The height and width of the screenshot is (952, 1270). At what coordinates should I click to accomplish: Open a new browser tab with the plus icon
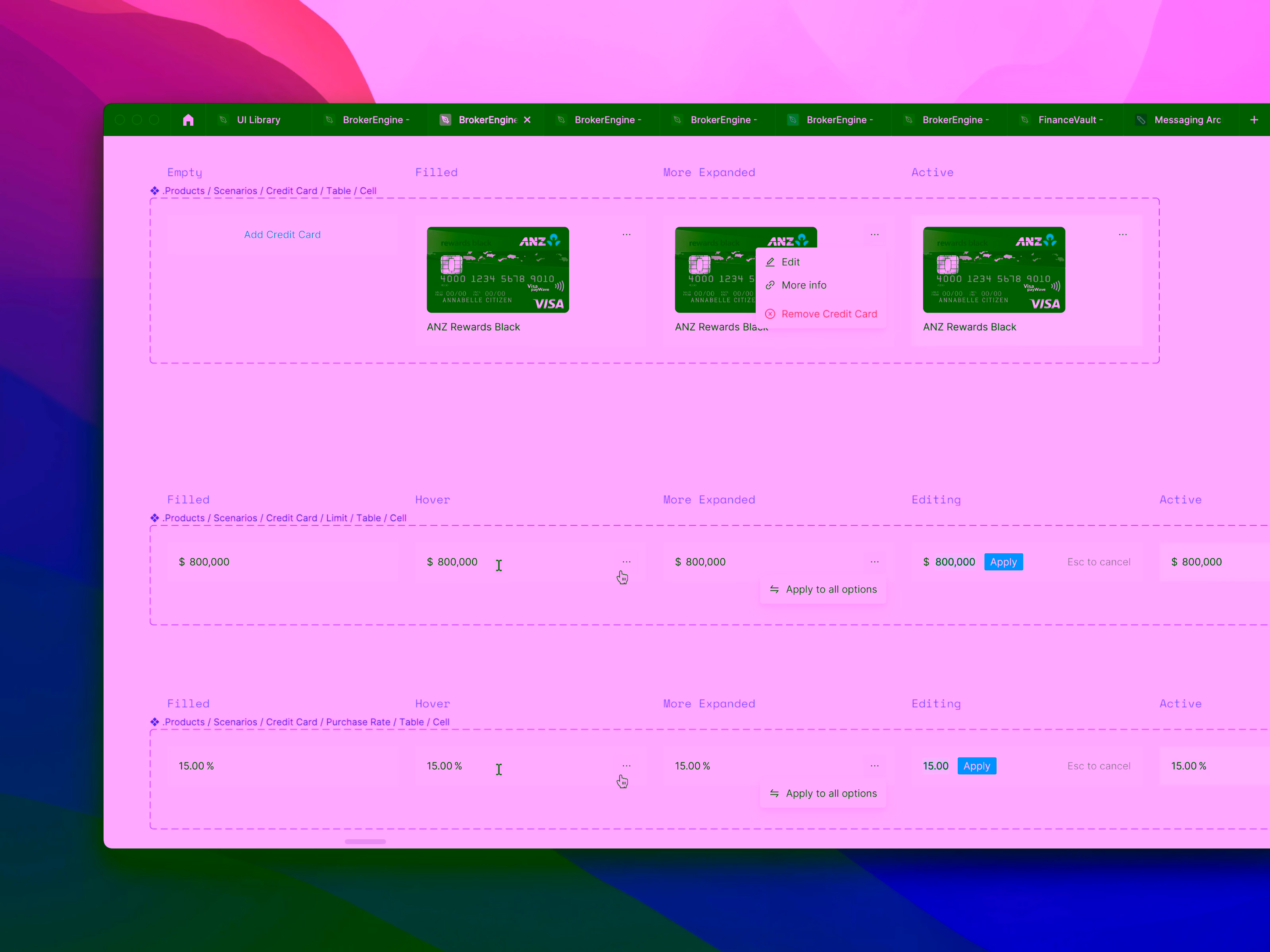[x=1254, y=119]
